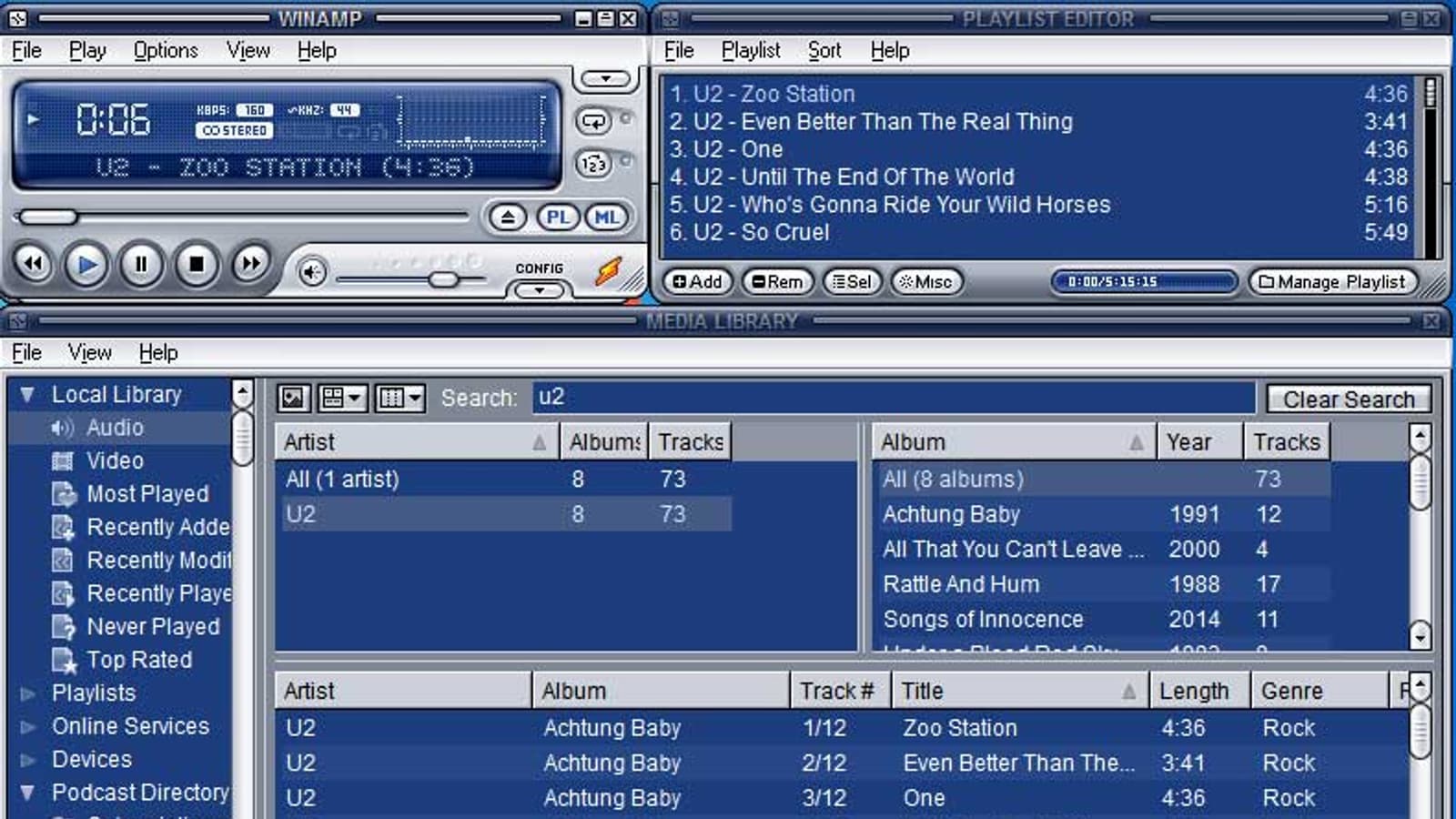Open the Playlist menu in Playlist Editor

(x=751, y=51)
